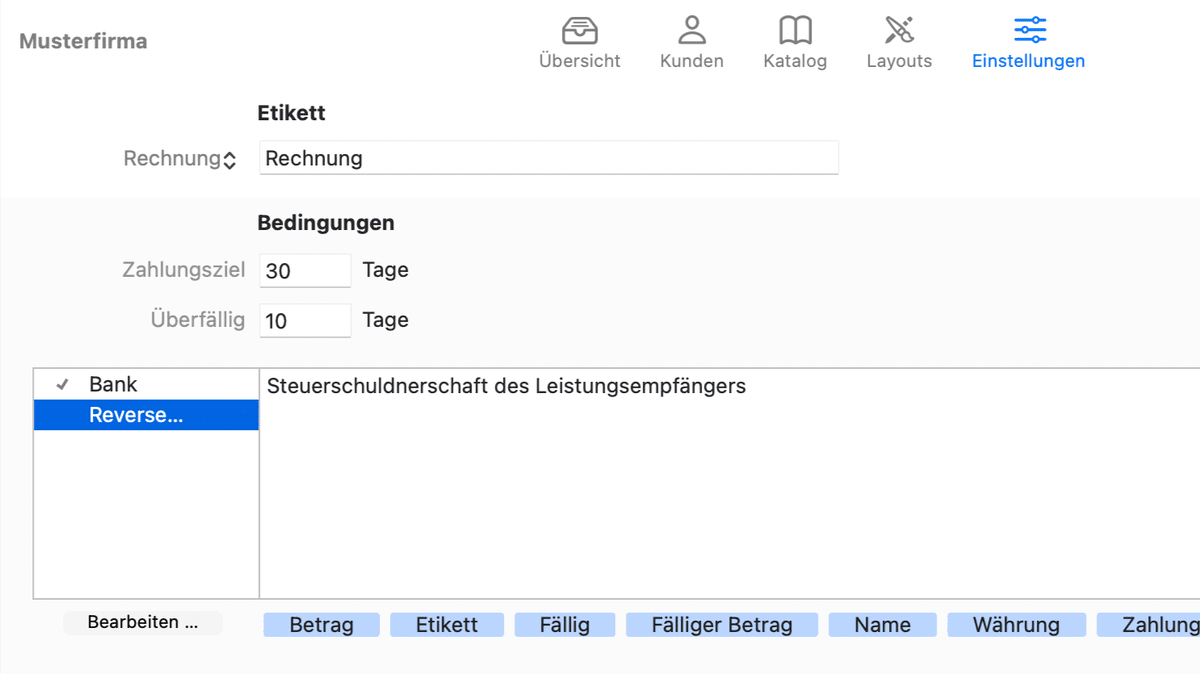1200x674 pixels.
Task: Click into the Etikett text field
Action: point(548,158)
